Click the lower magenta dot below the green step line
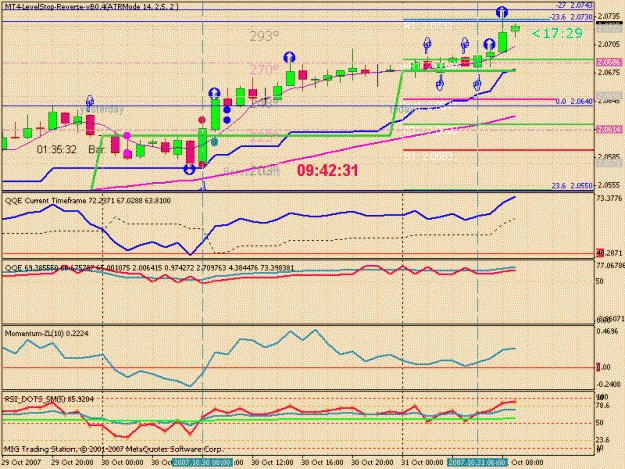Image resolution: width=625 pixels, height=469 pixels. point(127,153)
